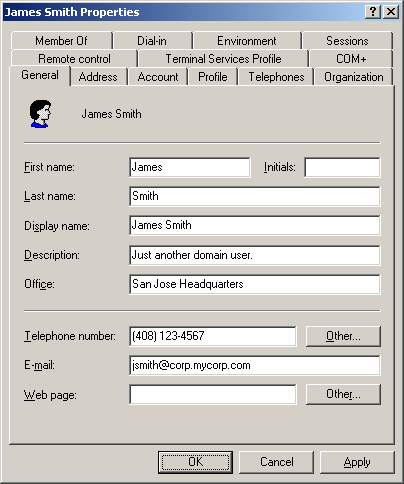Click into the empty Web page field
This screenshot has height=484, width=404.
(213, 394)
